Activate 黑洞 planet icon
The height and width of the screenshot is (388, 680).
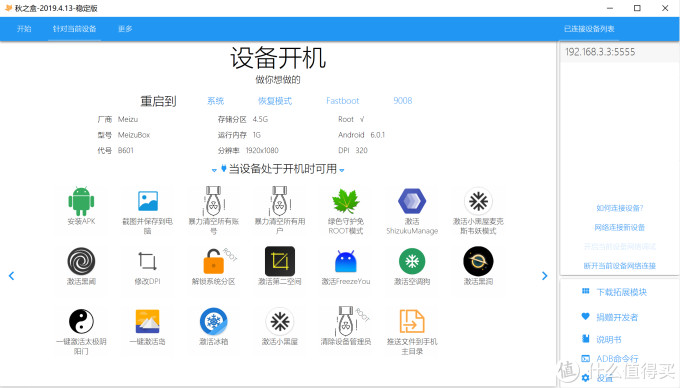(478, 261)
